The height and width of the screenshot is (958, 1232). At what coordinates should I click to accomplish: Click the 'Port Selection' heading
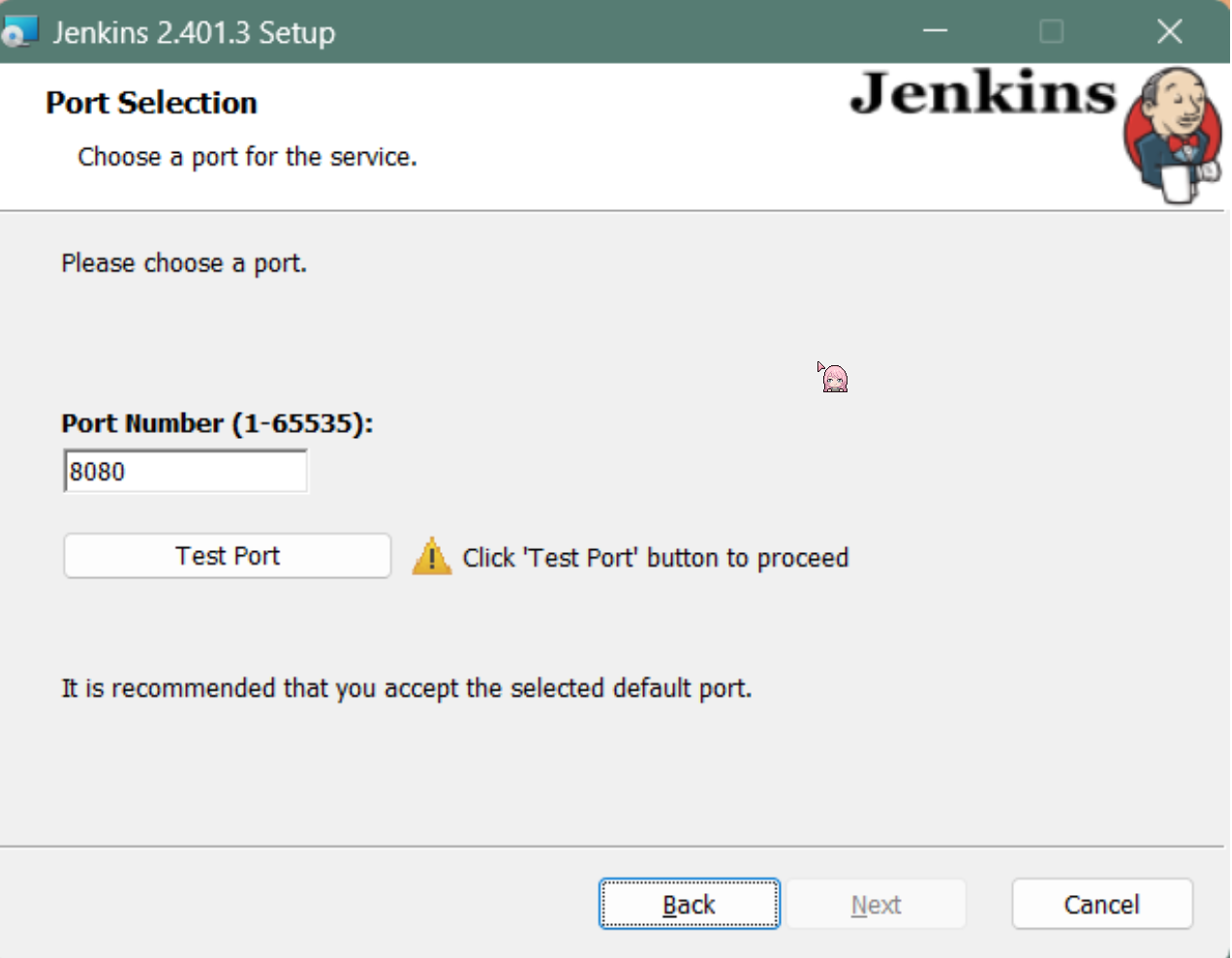click(152, 103)
